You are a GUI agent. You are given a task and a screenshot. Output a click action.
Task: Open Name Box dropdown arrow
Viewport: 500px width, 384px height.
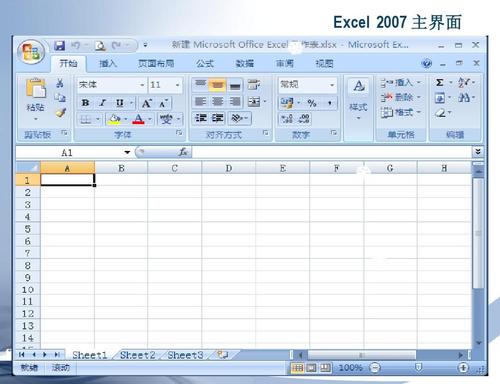click(x=127, y=152)
